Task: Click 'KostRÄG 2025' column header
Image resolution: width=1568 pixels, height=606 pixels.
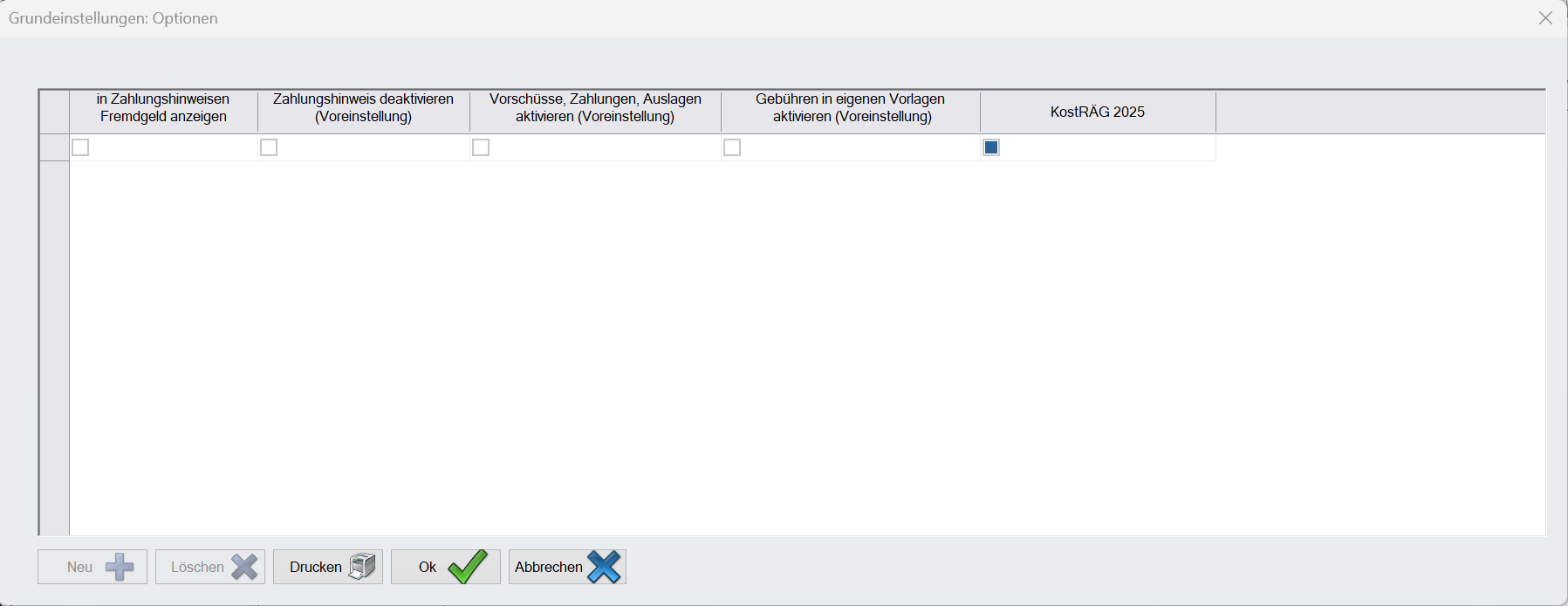Action: coord(1098,112)
